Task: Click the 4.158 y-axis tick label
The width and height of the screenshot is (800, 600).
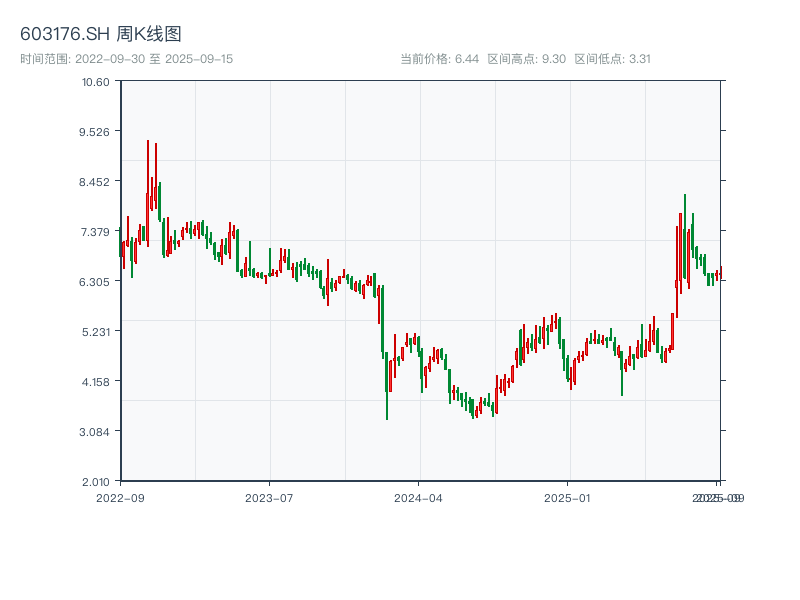Action: [x=96, y=381]
